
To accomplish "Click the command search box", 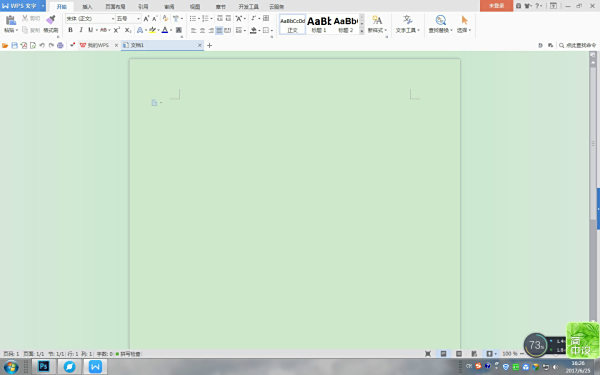I will click(577, 45).
